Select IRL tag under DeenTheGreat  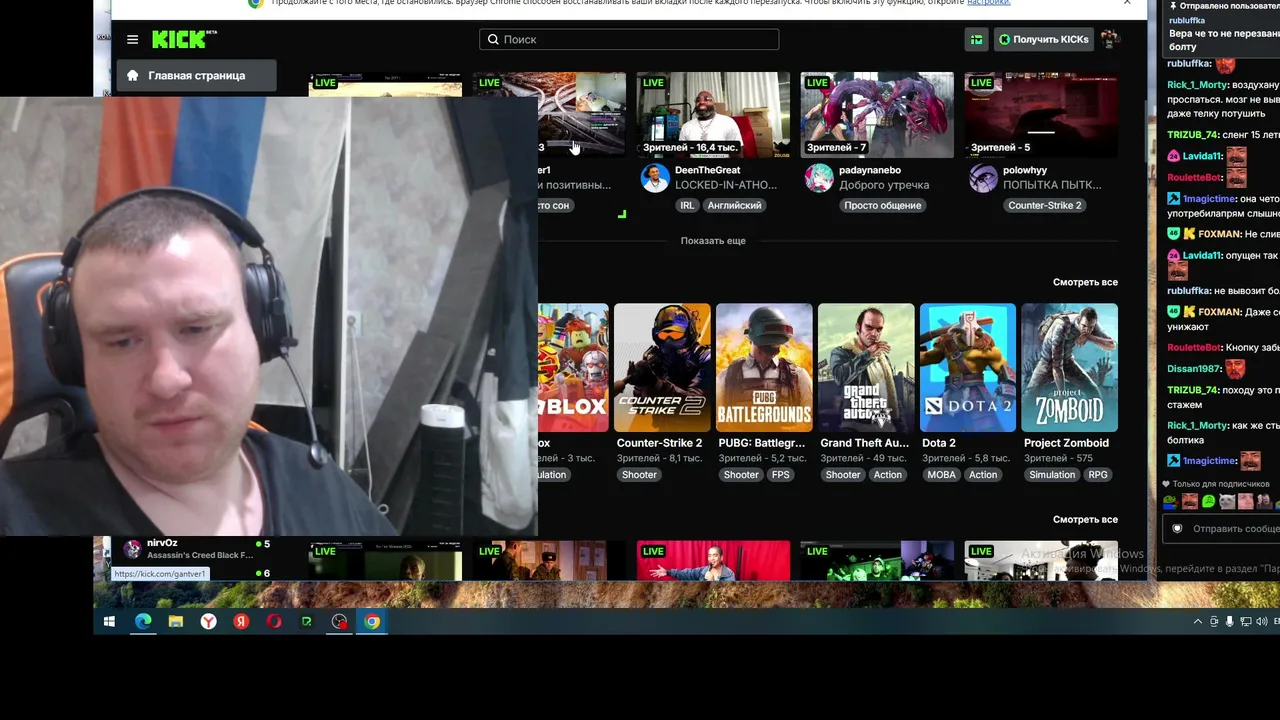pos(687,205)
